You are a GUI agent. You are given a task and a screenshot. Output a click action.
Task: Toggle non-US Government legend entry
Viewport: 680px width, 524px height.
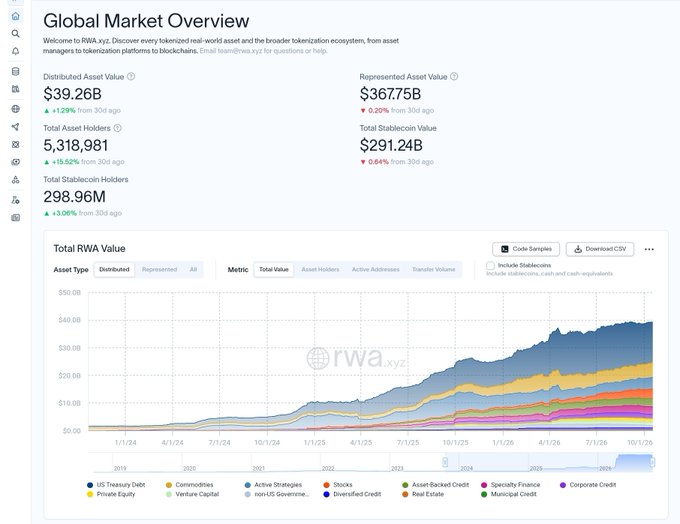click(277, 494)
